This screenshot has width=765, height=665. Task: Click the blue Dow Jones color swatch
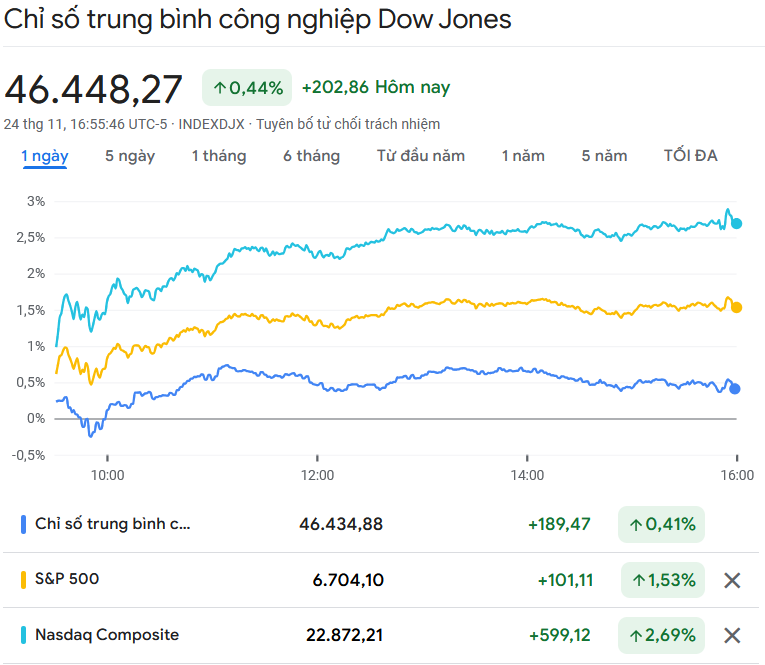click(x=23, y=524)
